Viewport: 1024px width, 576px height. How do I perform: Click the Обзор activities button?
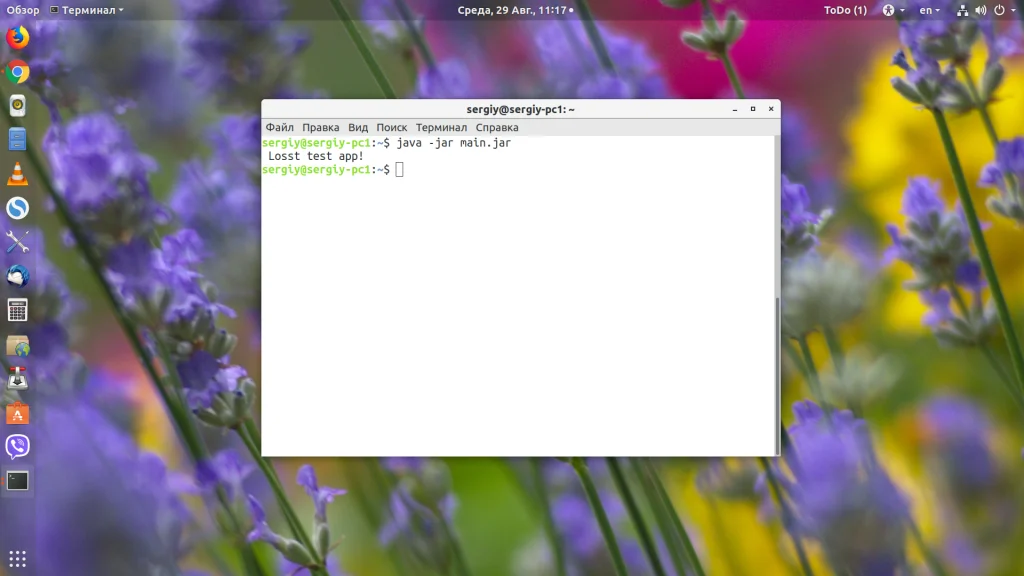click(x=23, y=10)
